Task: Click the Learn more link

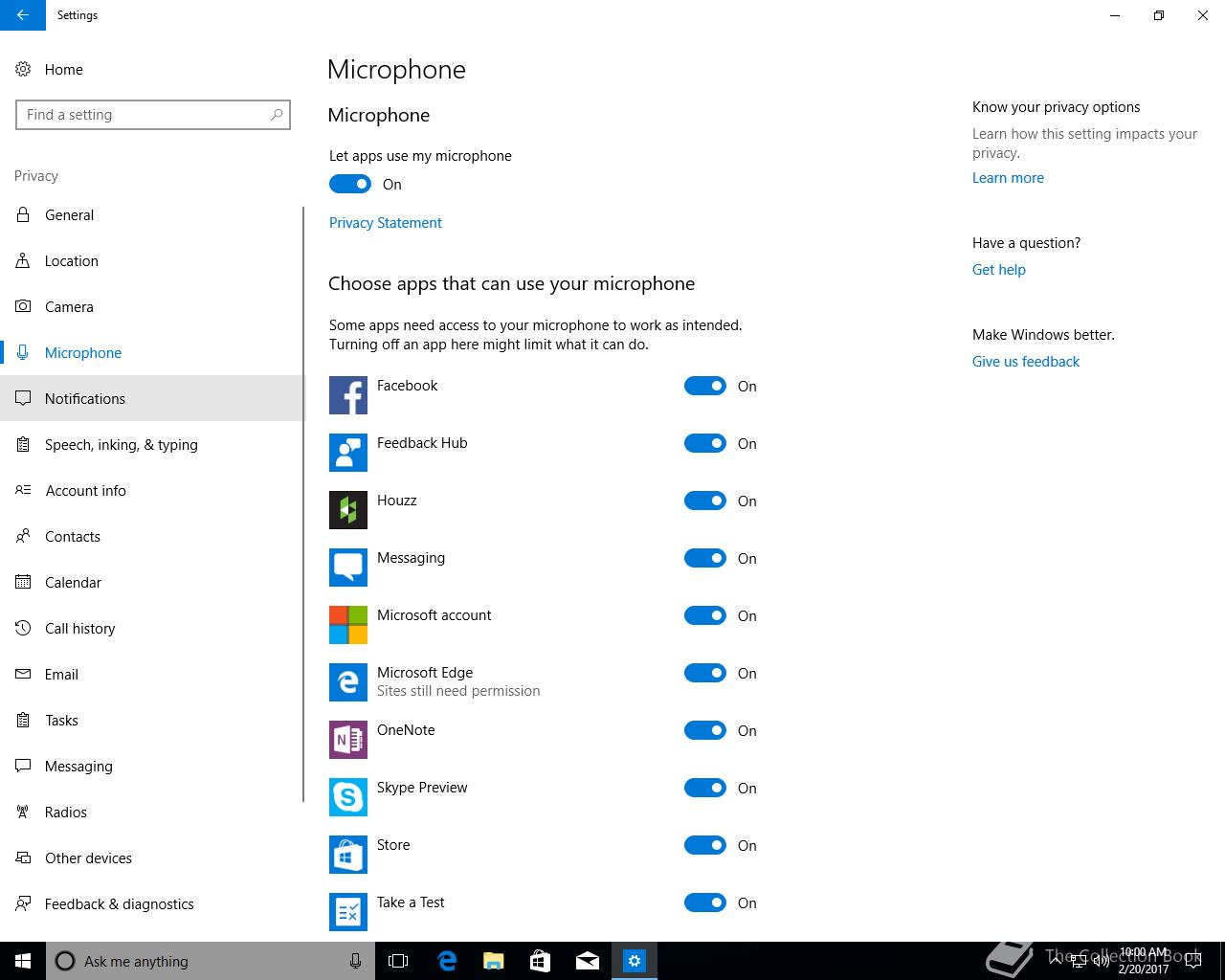Action: coord(1008,177)
